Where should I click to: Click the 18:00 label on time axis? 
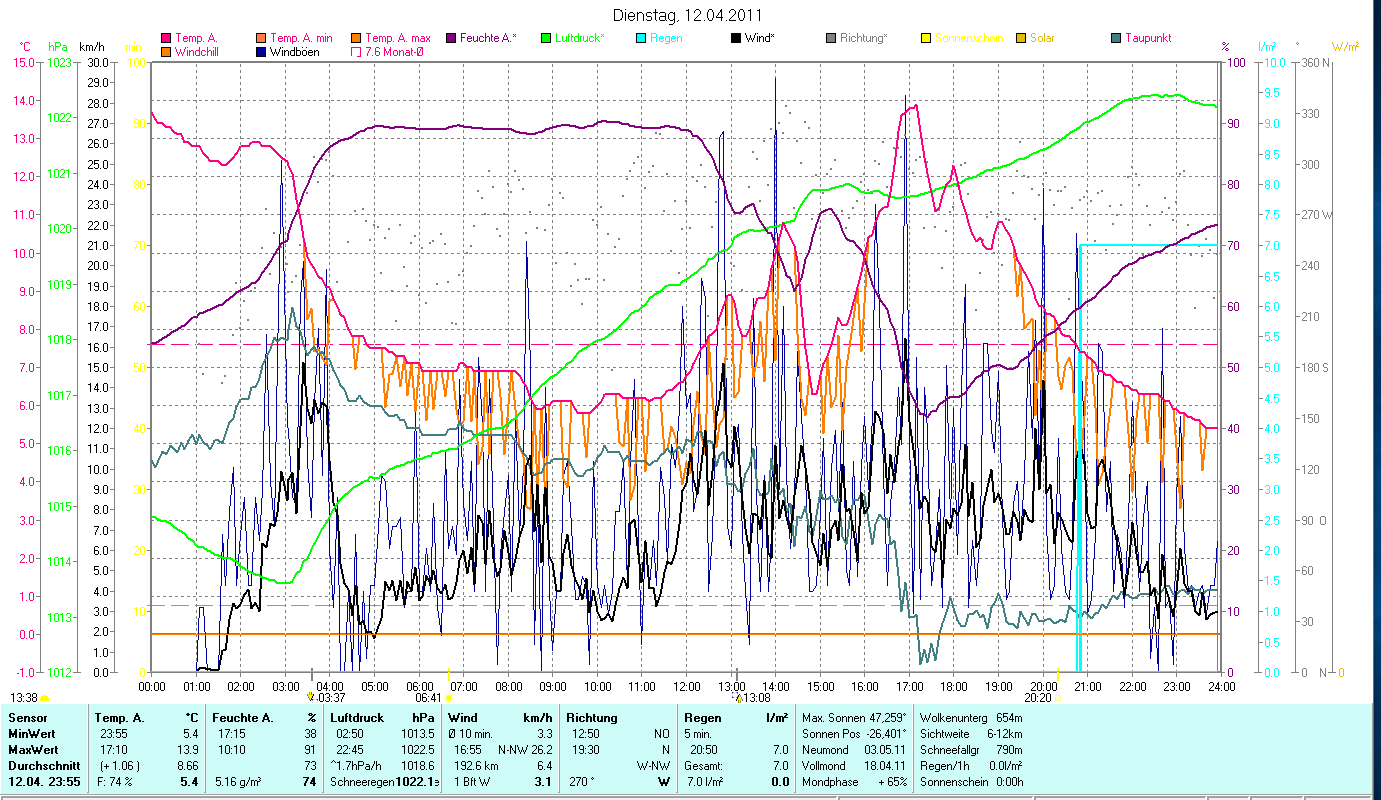click(954, 686)
